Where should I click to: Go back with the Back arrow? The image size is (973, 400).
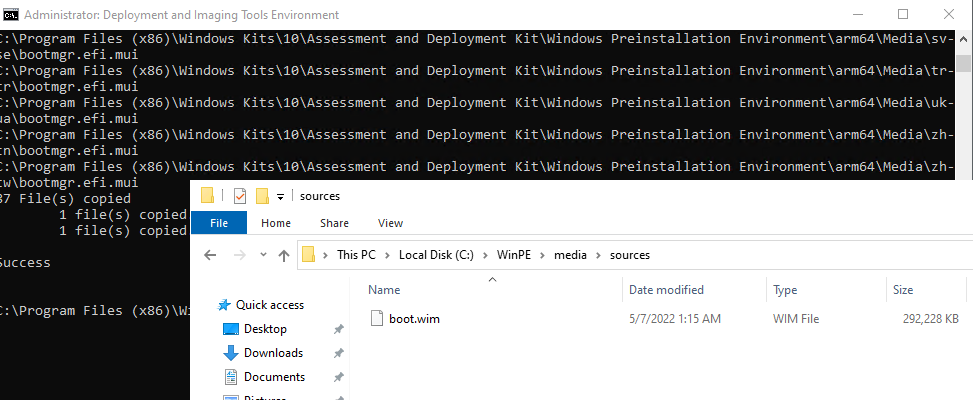[x=210, y=255]
